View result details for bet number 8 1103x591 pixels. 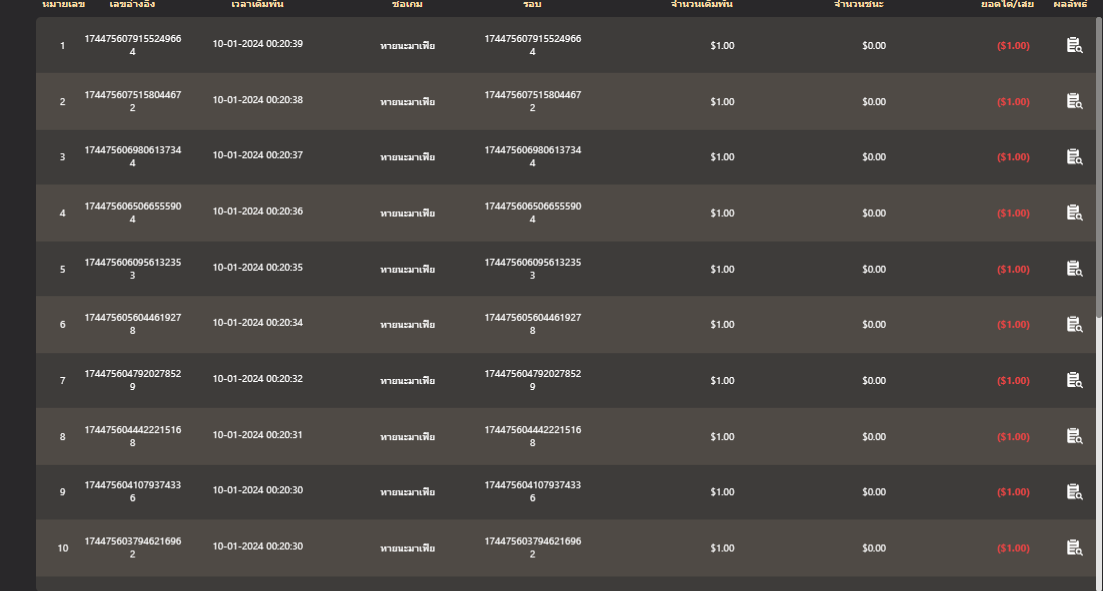1075,436
